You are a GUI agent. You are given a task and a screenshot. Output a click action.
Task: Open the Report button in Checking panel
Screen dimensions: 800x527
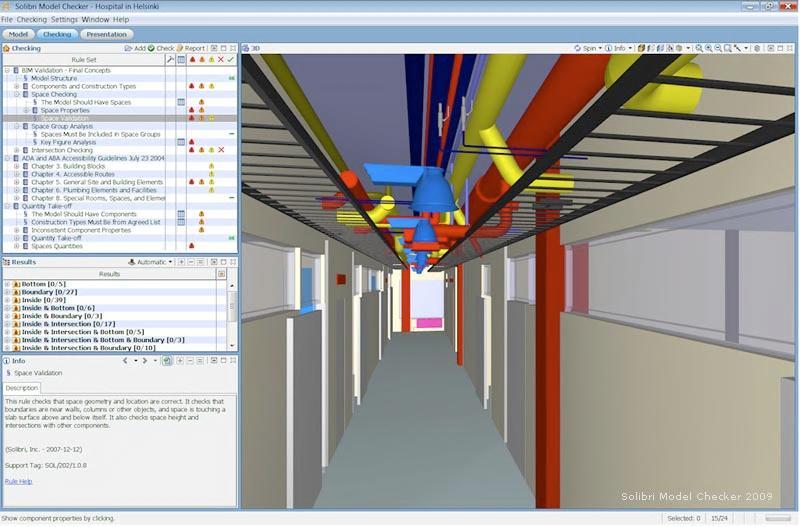click(x=191, y=48)
